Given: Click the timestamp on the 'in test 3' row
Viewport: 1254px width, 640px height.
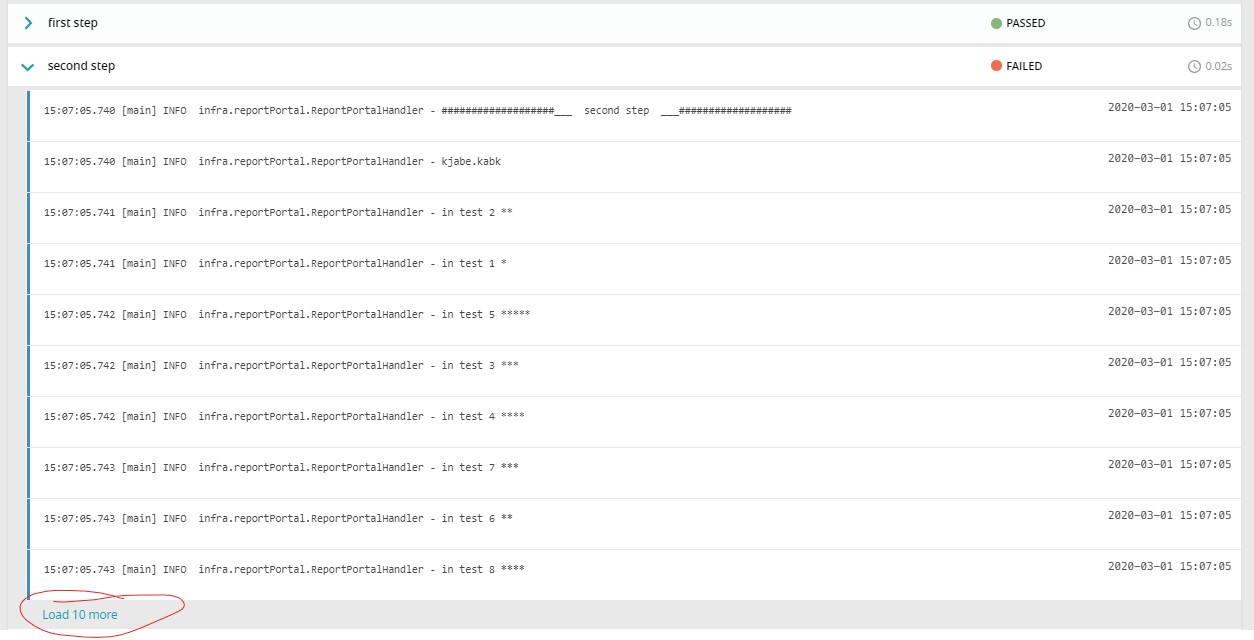Looking at the screenshot, I should click(x=1169, y=363).
